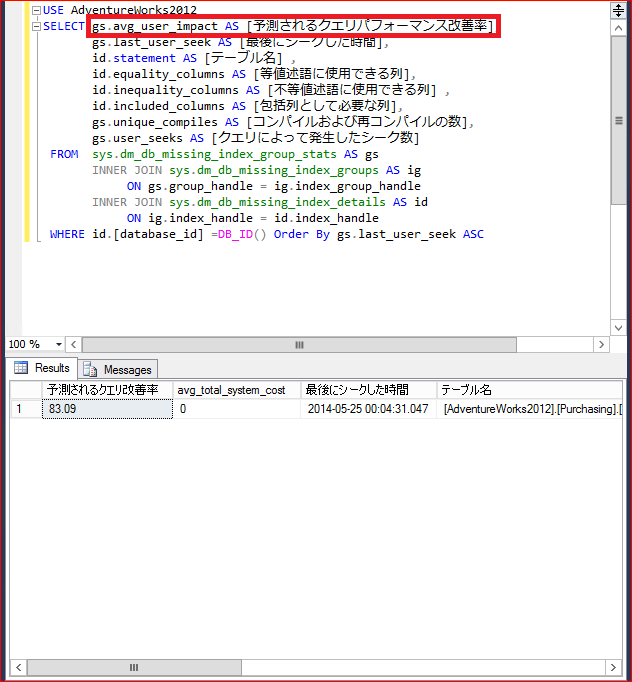Click id.statement in the query
The width and height of the screenshot is (632, 682).
(134, 58)
